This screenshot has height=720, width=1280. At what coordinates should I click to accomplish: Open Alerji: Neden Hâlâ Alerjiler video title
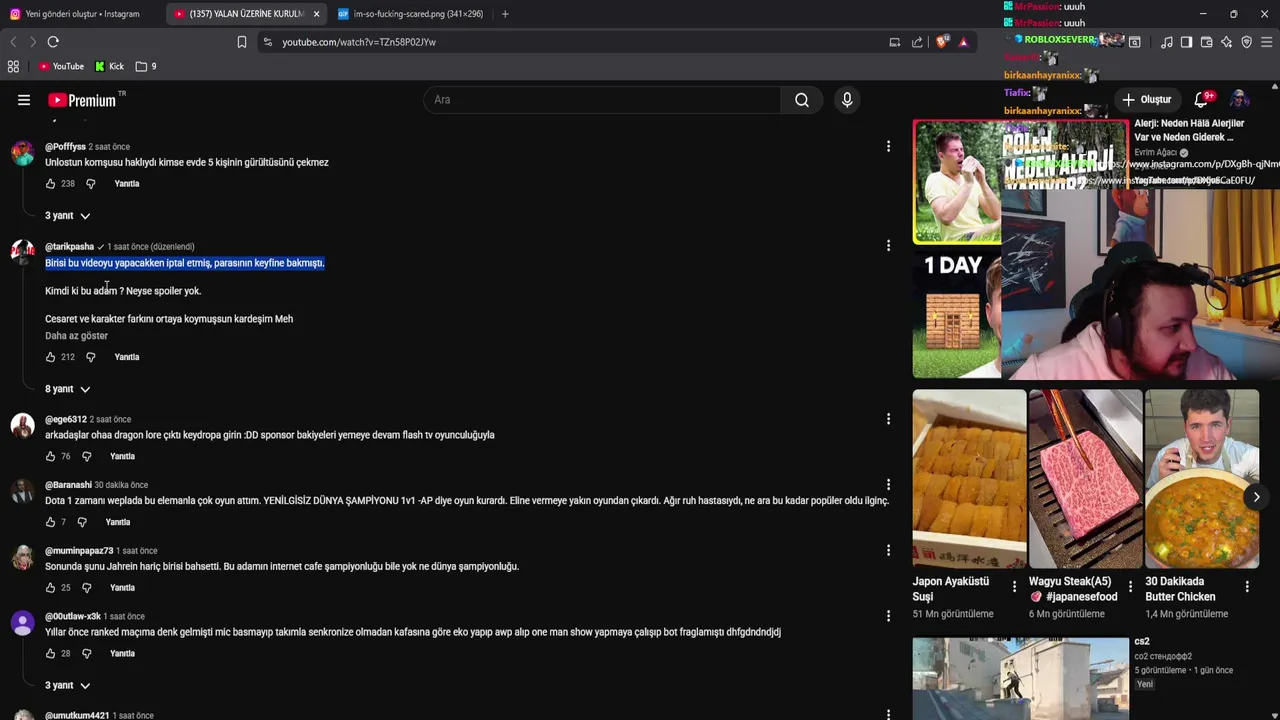click(x=1189, y=130)
